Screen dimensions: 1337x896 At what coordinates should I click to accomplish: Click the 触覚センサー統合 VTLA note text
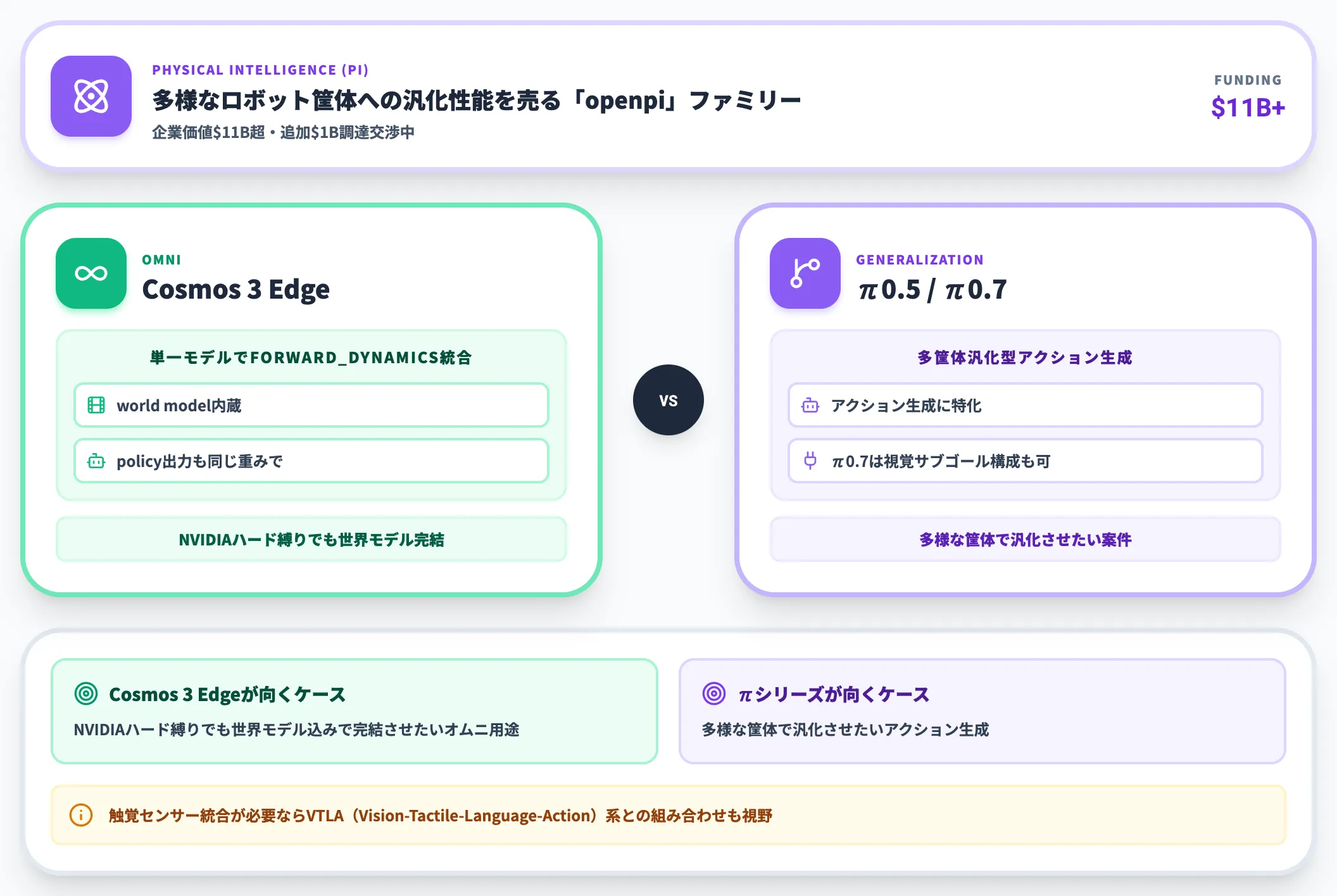tap(441, 816)
